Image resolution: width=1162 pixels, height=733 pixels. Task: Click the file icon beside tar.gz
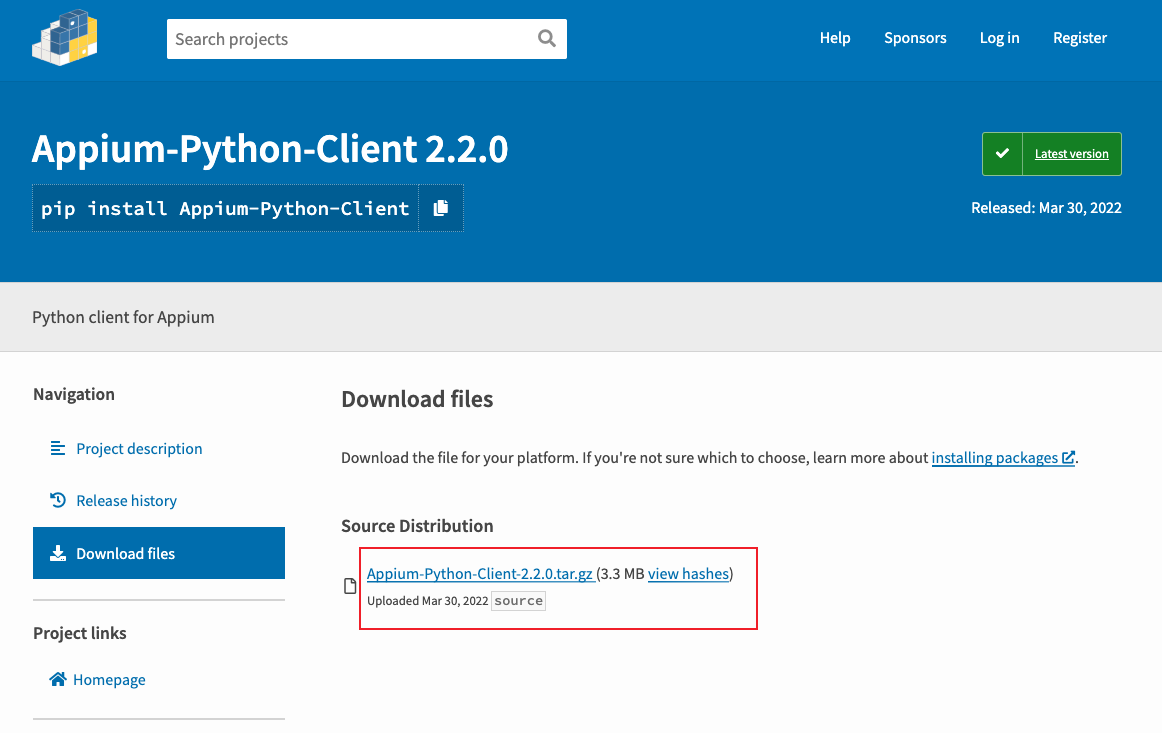[351, 586]
